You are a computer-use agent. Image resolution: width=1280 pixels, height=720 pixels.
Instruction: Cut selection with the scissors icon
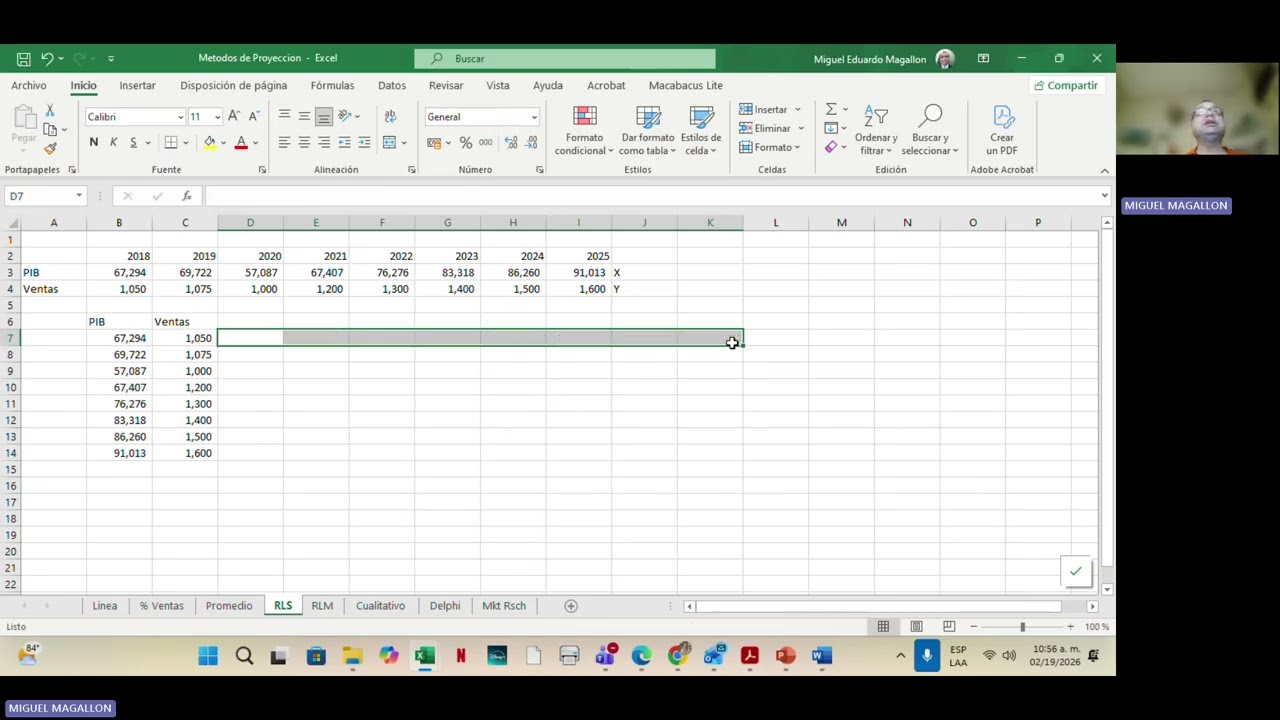point(50,110)
